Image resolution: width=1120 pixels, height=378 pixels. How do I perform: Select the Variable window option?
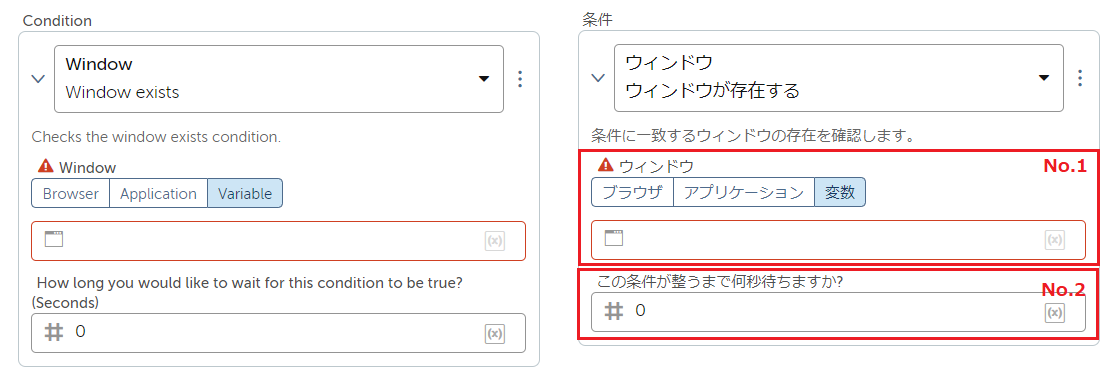point(245,194)
